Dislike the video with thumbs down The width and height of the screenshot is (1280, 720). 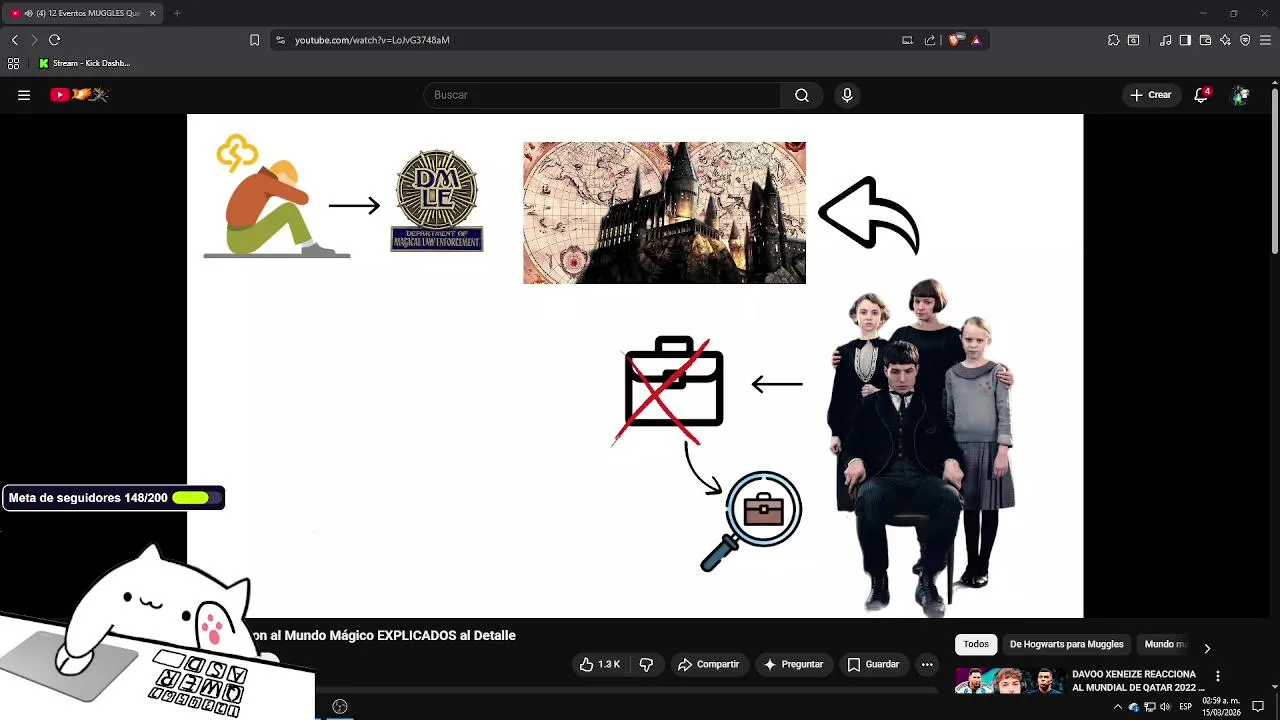coord(646,664)
